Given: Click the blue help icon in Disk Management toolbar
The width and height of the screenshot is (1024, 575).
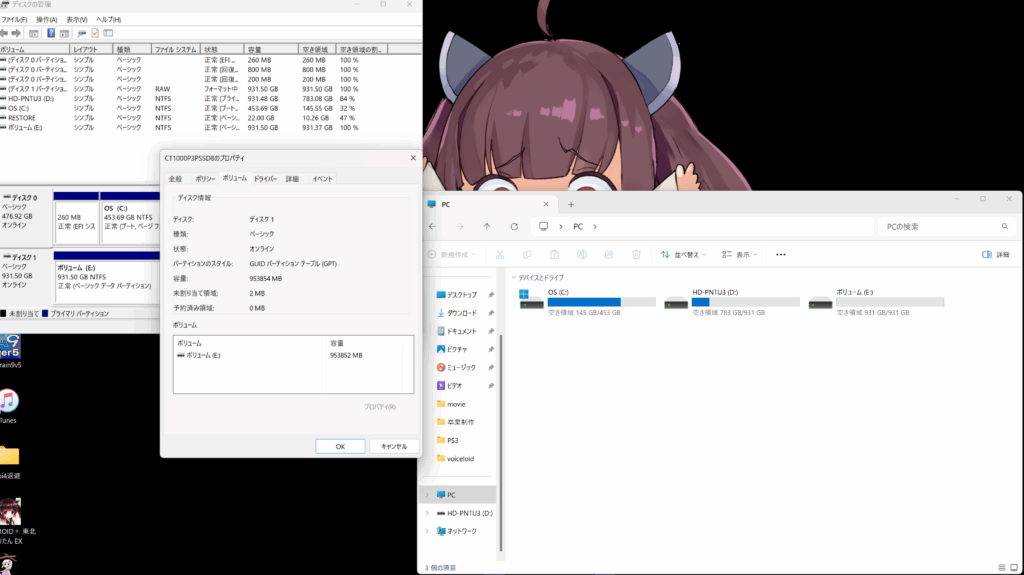Looking at the screenshot, I should [x=50, y=33].
